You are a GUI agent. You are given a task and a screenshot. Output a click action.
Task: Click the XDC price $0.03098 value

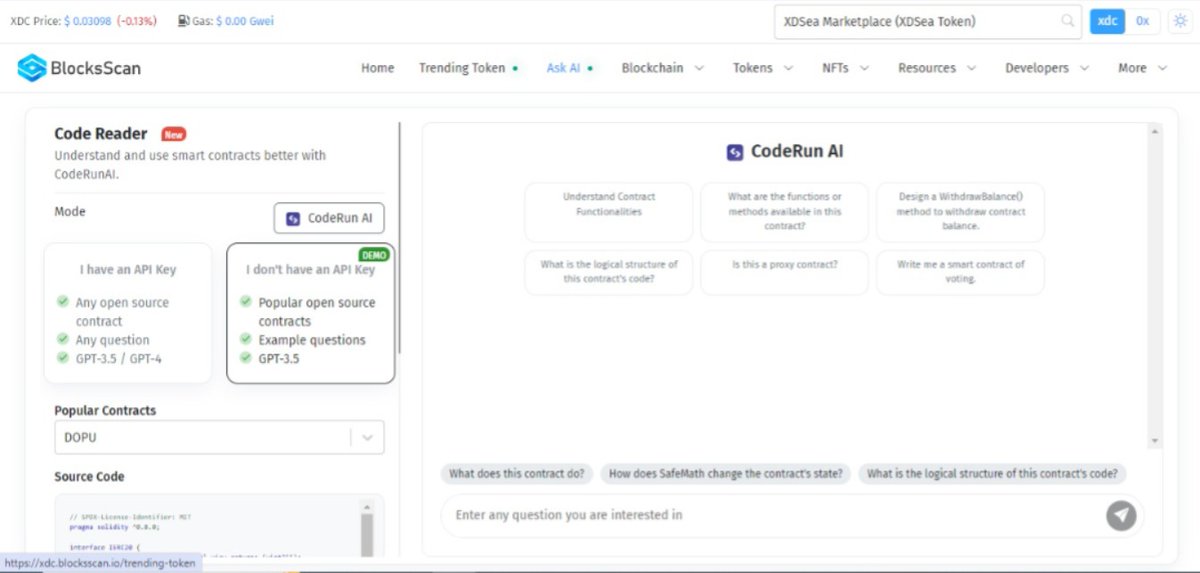[87, 21]
